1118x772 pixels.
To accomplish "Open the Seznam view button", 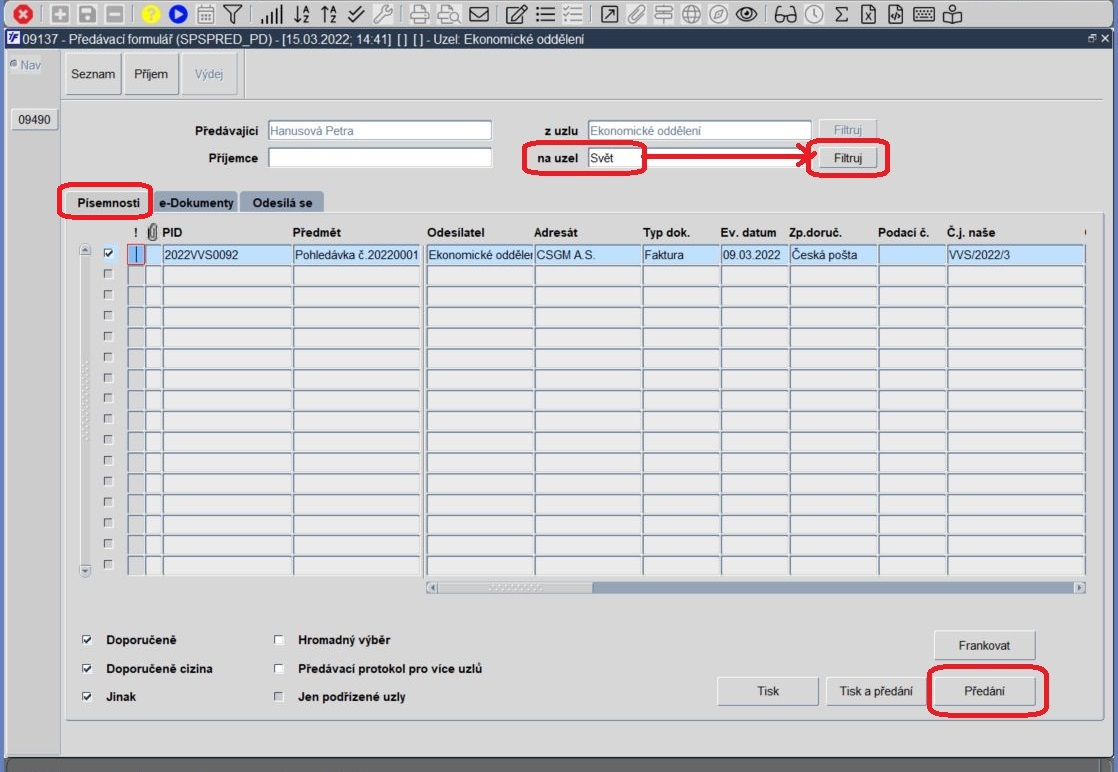I will (93, 73).
